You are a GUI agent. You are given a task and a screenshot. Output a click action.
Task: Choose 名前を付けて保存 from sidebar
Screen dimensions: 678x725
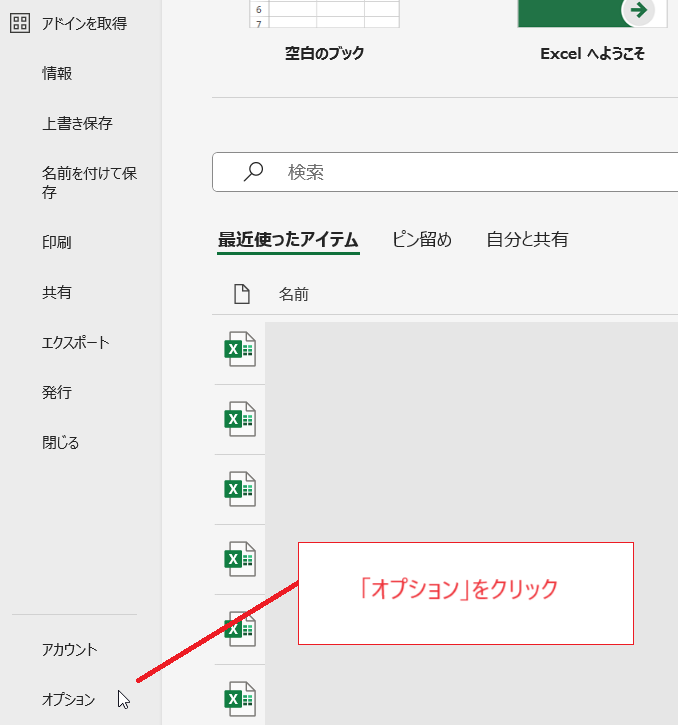(89, 182)
